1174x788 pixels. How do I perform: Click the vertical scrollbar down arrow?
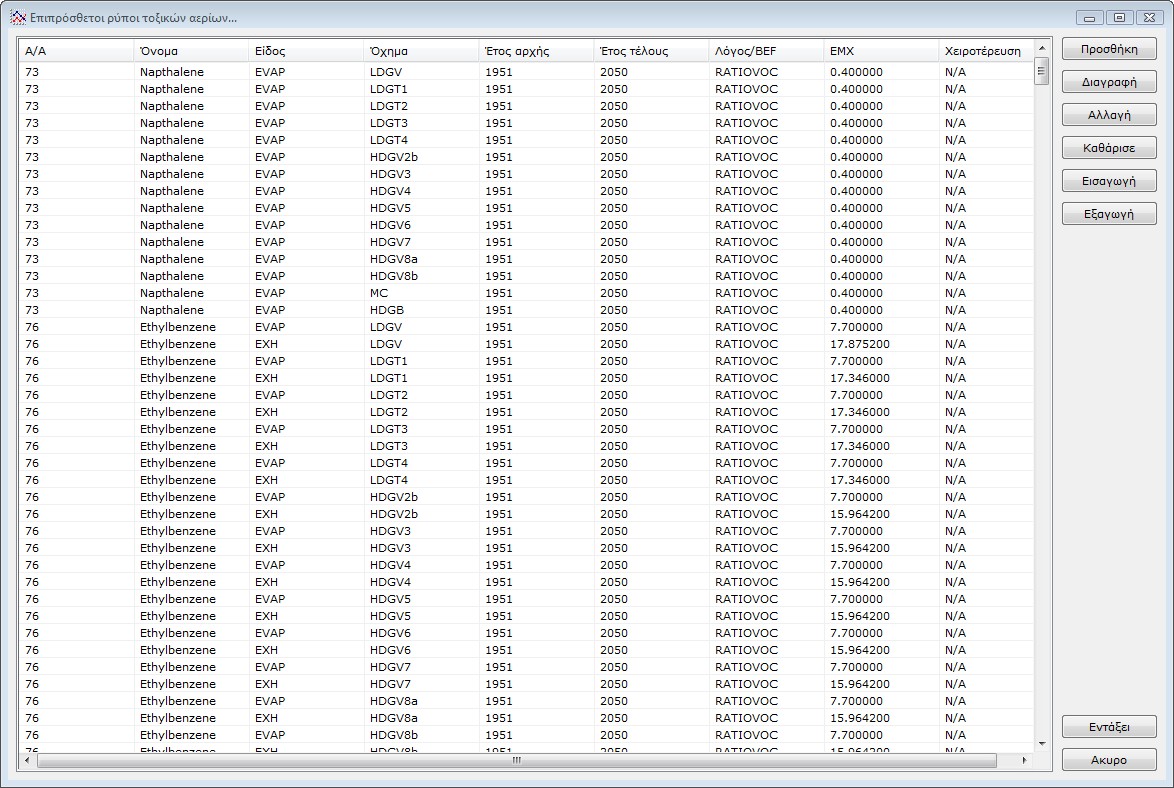coord(1041,744)
